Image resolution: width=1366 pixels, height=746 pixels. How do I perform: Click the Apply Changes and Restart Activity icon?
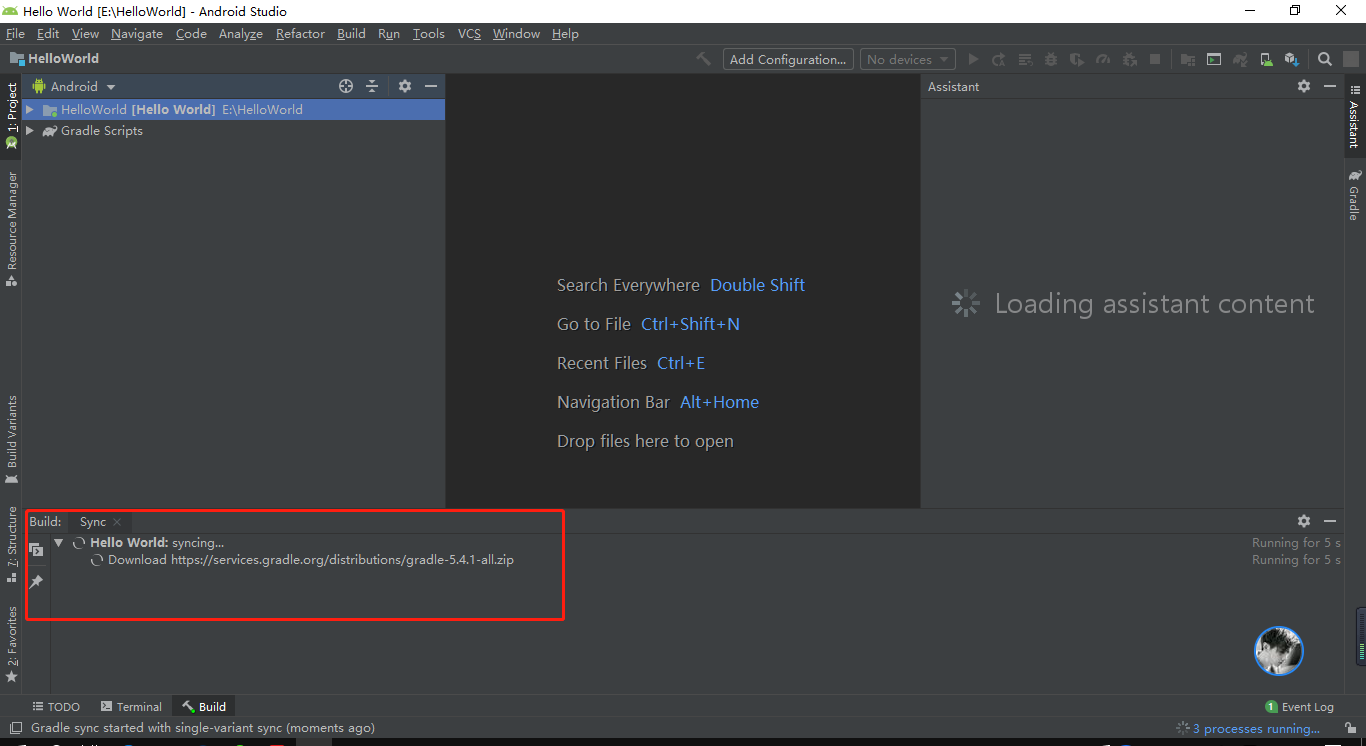click(x=998, y=59)
